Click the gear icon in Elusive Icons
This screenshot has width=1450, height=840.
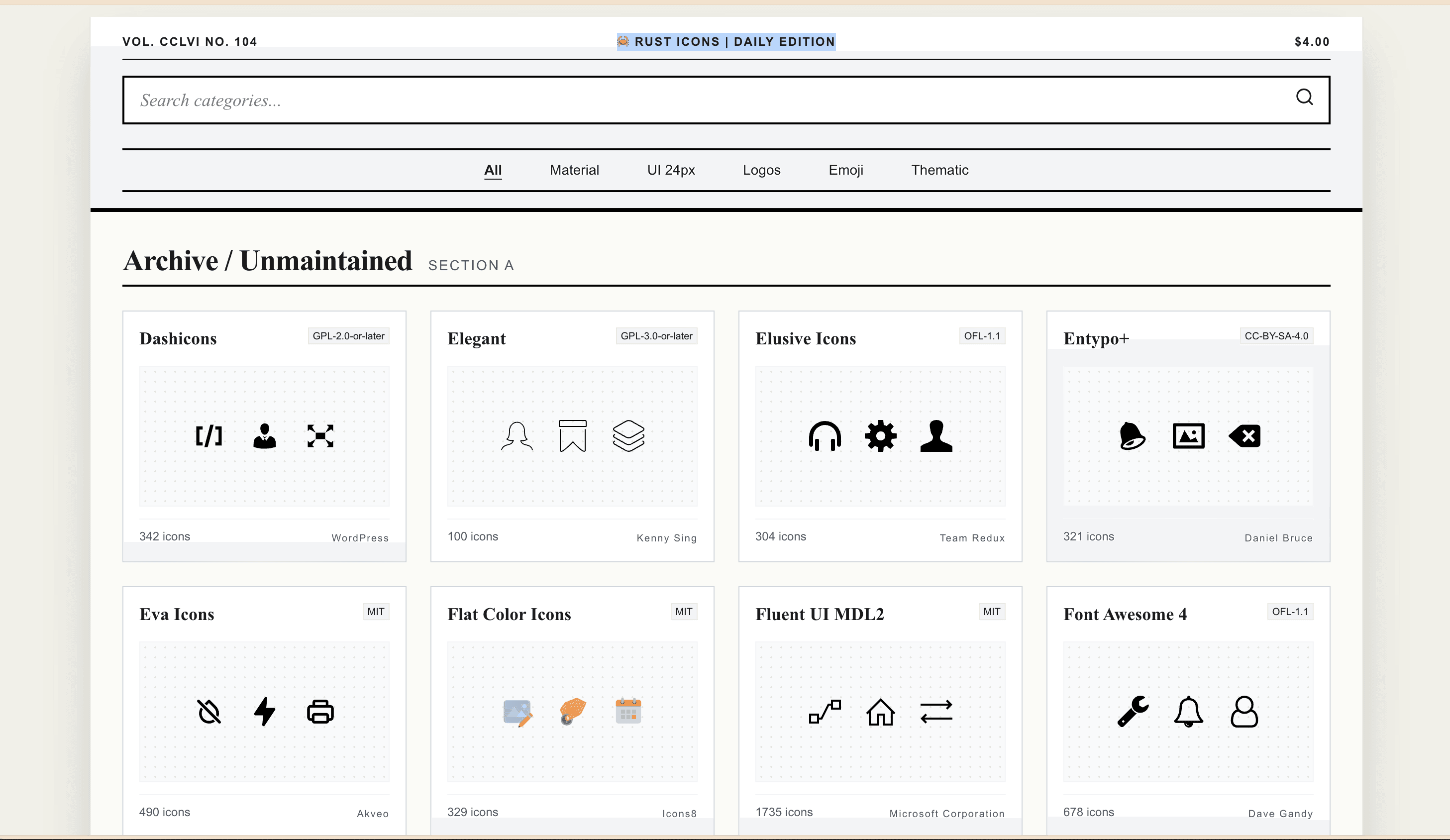(x=880, y=436)
